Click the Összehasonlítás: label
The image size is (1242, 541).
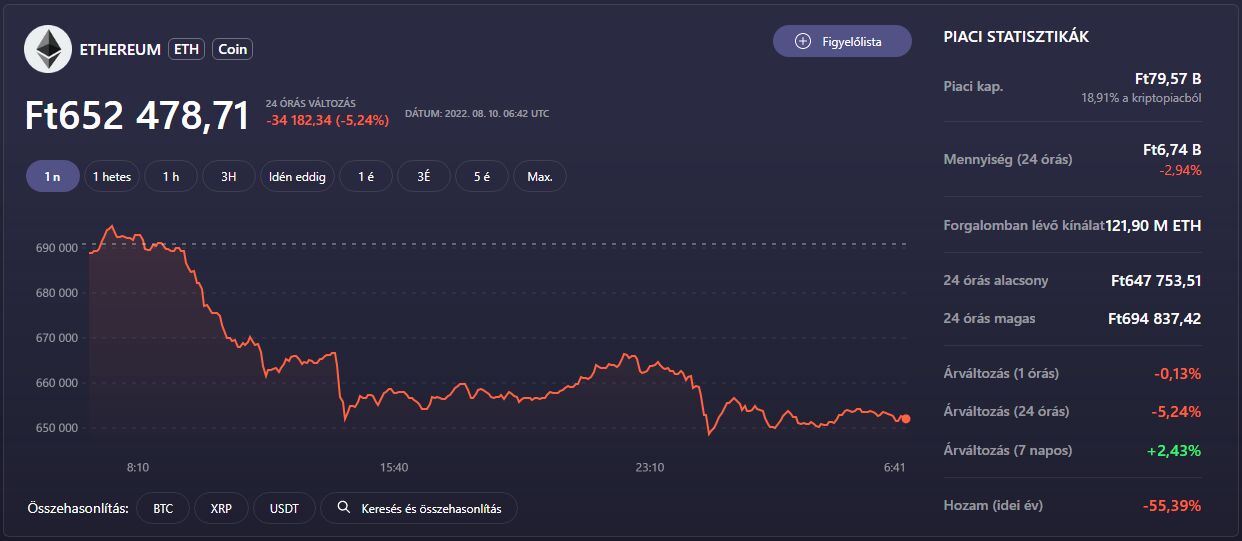(79, 508)
